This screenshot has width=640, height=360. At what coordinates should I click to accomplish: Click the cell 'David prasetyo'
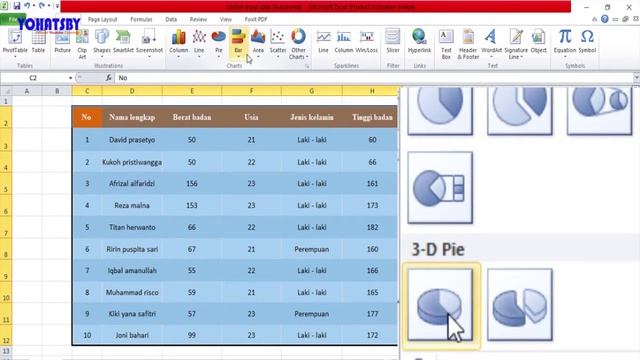tap(132, 140)
